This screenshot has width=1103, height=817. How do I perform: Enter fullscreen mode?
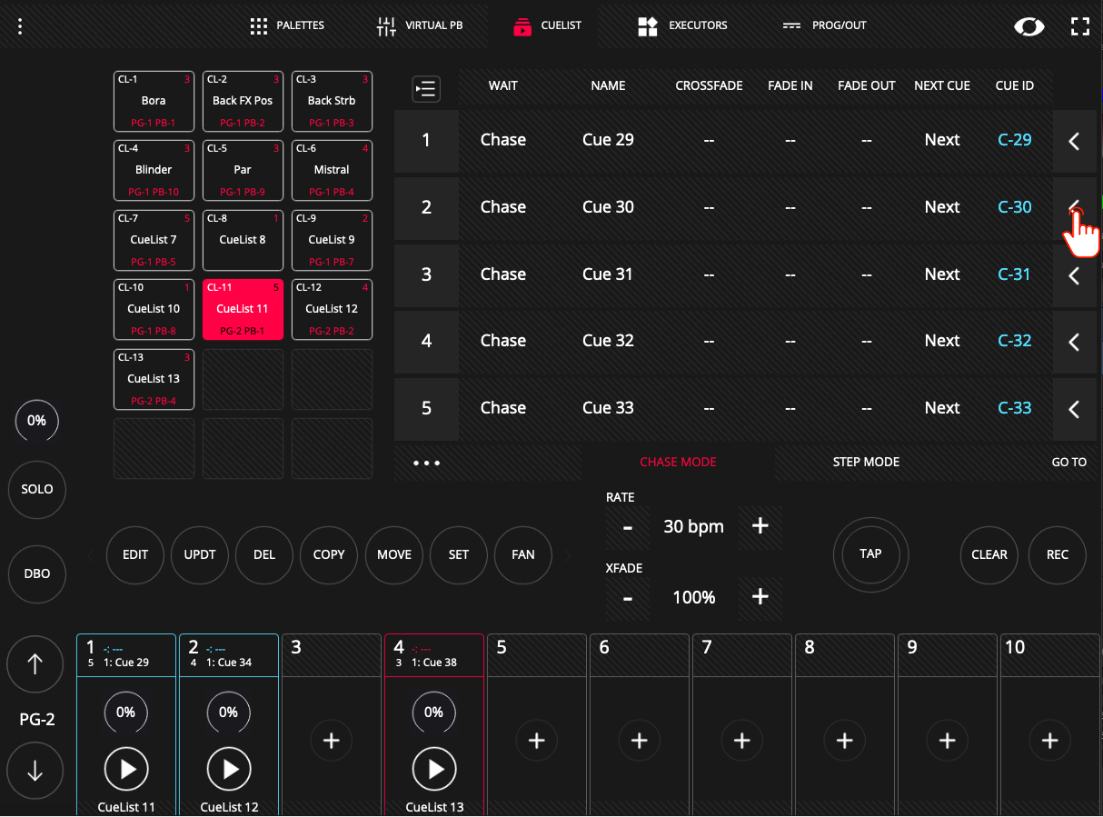pos(1080,27)
